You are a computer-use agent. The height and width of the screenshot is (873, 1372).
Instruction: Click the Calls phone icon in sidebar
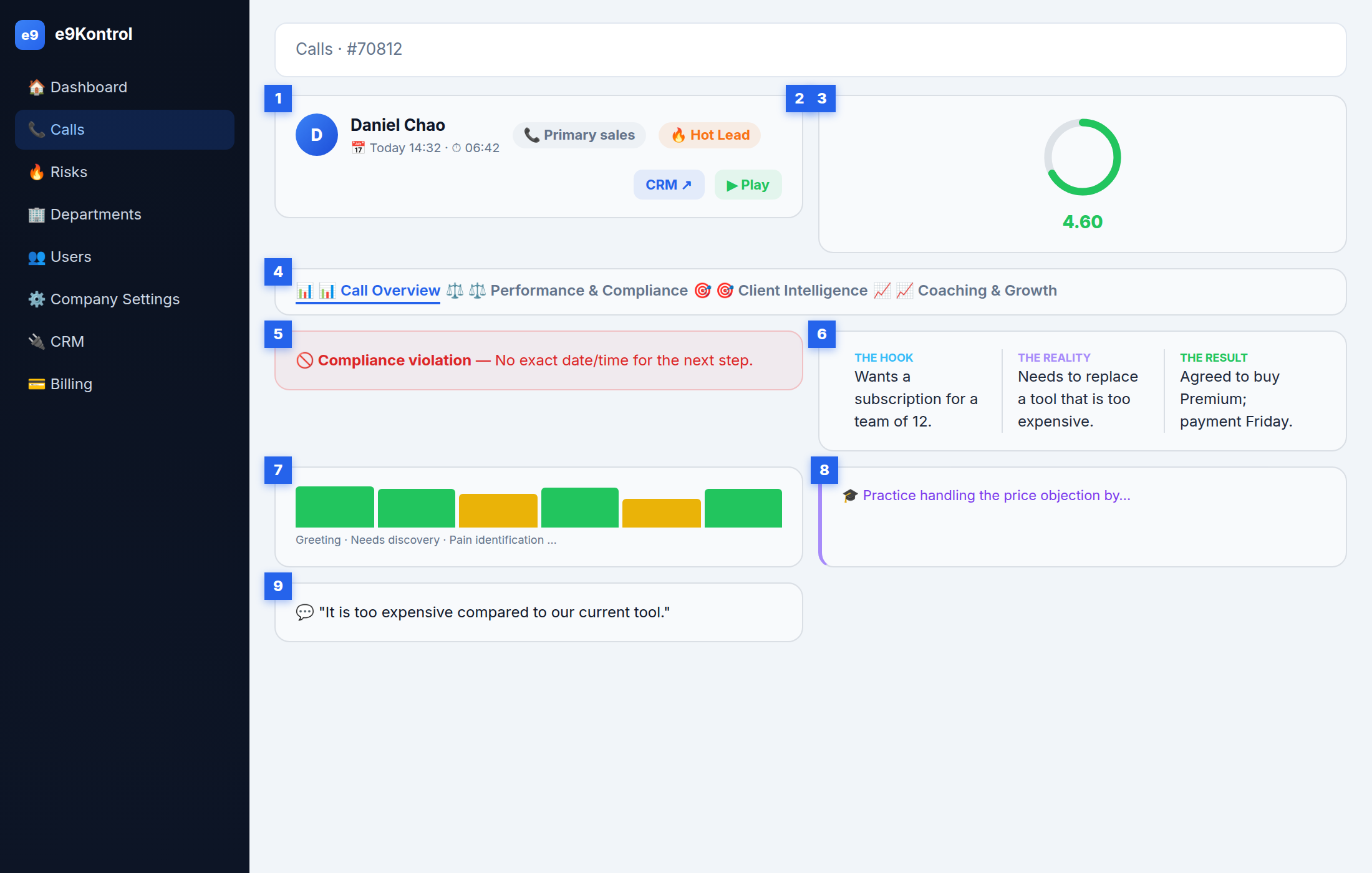(37, 130)
